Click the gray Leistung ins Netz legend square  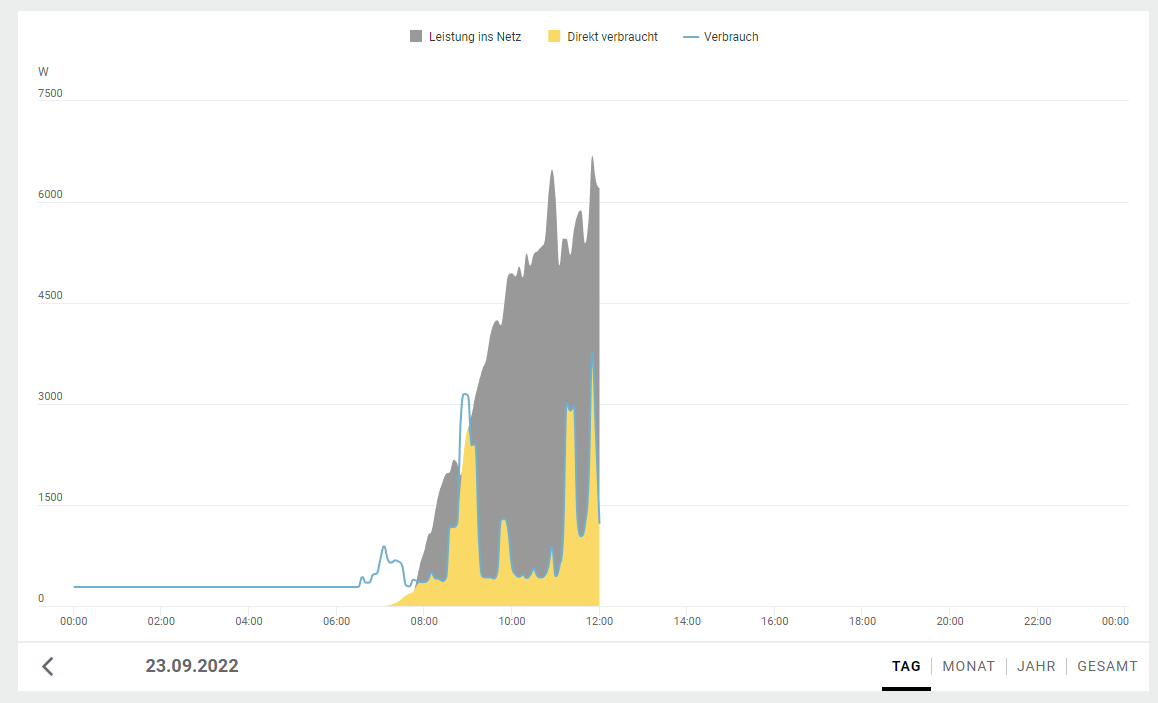click(416, 37)
